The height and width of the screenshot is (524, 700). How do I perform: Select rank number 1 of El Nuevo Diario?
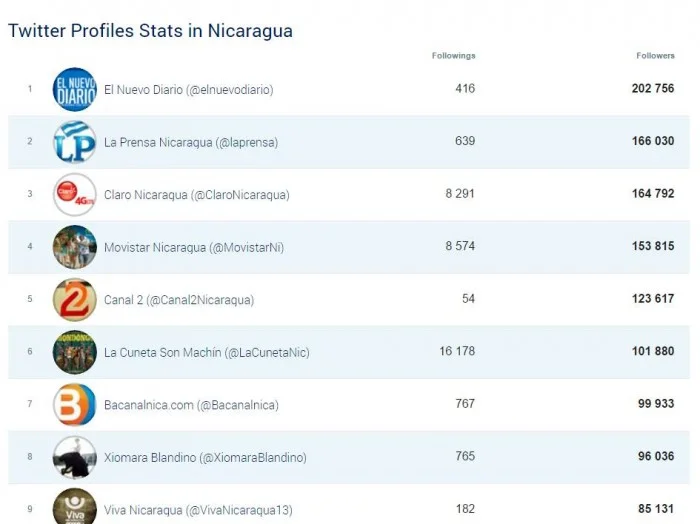30,89
